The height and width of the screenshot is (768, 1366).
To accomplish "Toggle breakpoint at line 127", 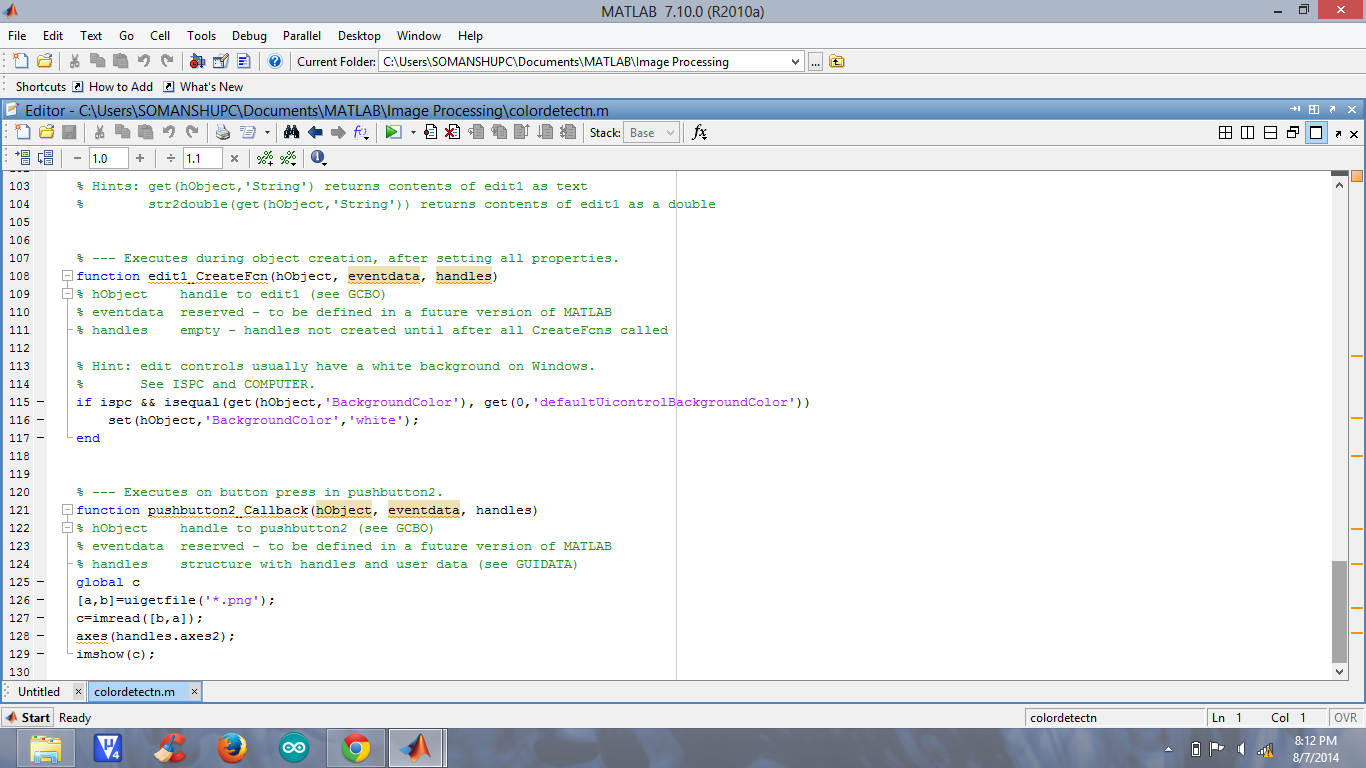I will [40, 618].
